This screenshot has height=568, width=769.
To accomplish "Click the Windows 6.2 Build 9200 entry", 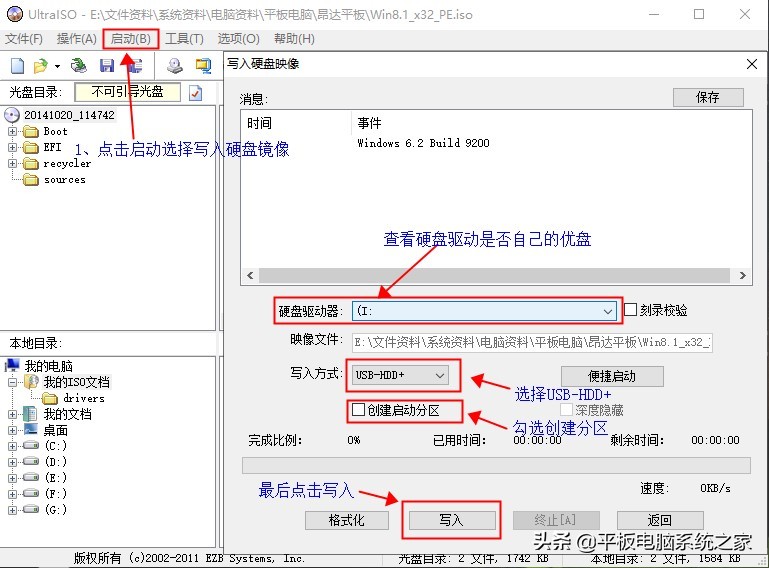I will coord(423,143).
